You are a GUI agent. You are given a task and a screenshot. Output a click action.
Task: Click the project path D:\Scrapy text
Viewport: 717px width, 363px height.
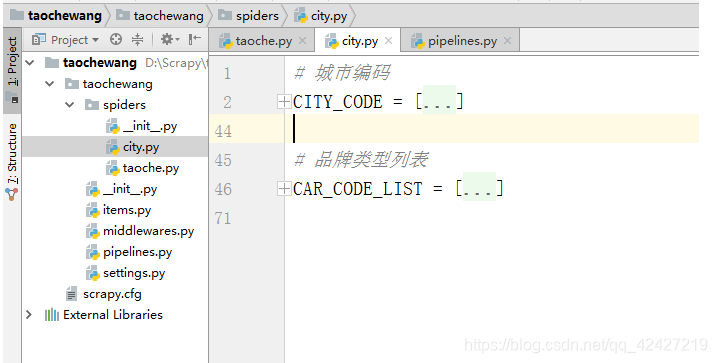pos(176,63)
